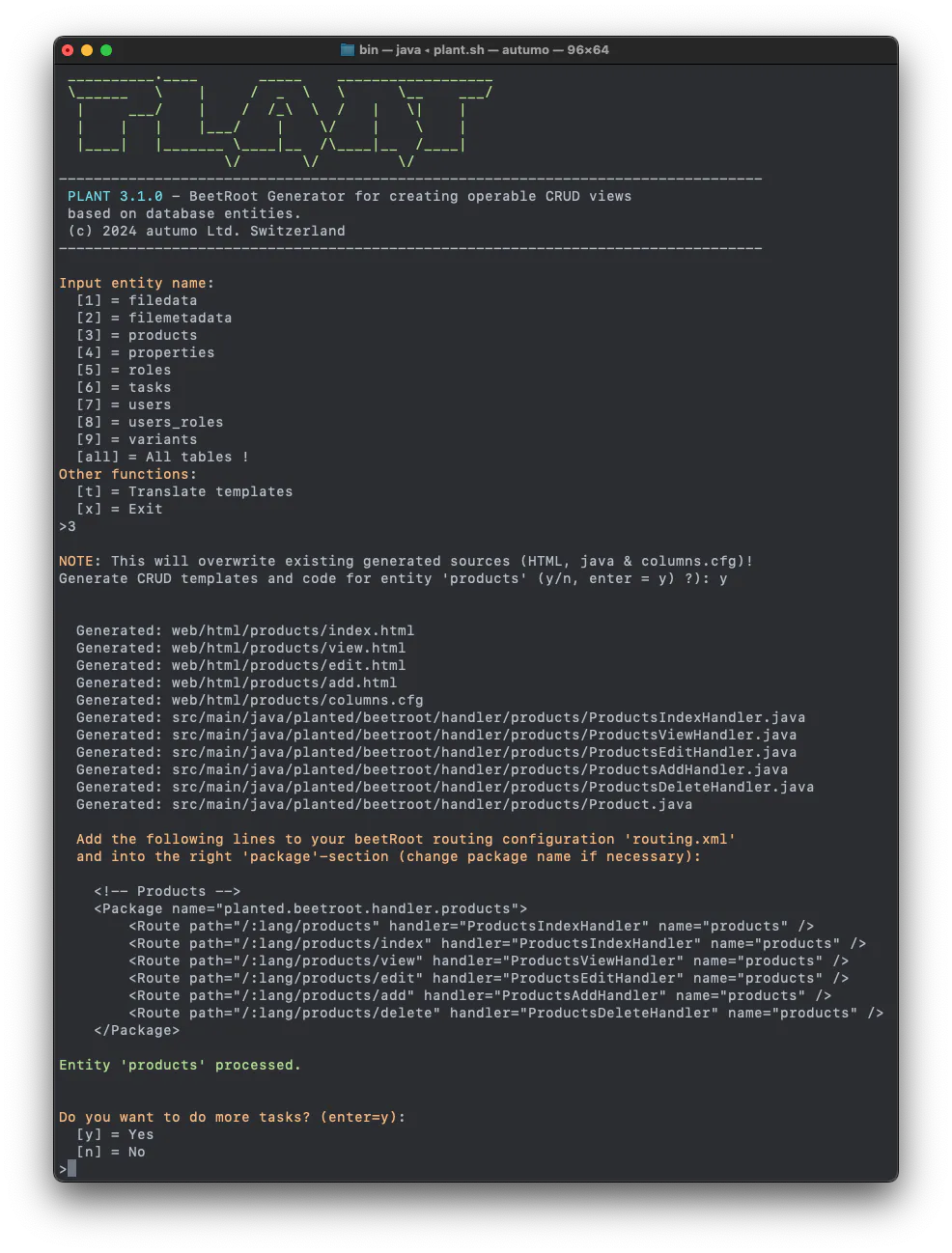
Task: Click the 'Other functions:' heading
Action: [x=127, y=474]
